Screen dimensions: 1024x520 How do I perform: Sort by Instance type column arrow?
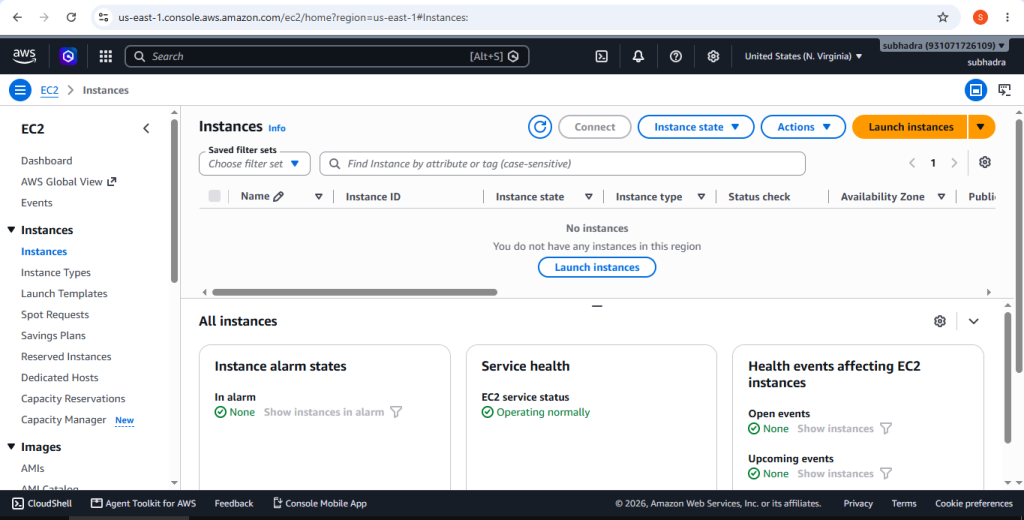pyautogui.click(x=701, y=197)
